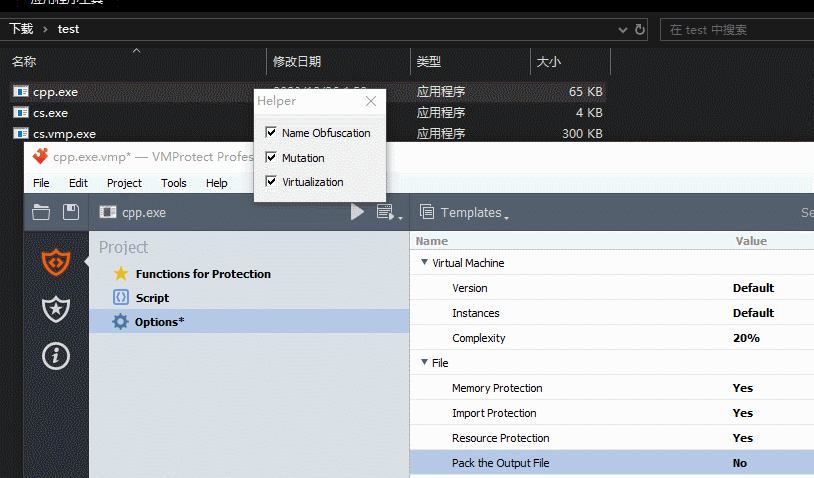Screen dimensions: 814x478
Task: Click the search test folder field
Action: [737, 30]
